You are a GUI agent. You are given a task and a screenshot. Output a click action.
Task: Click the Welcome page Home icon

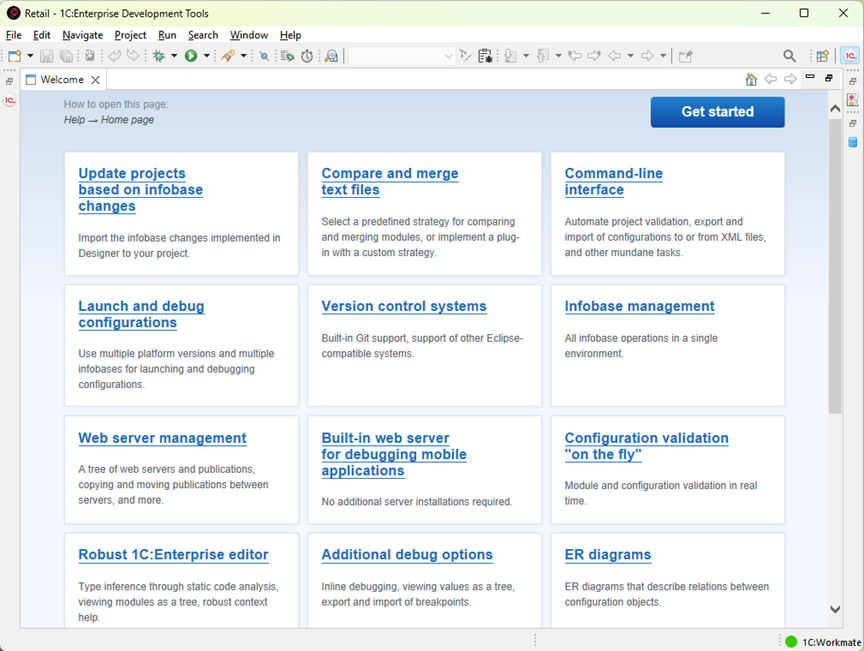coord(751,79)
